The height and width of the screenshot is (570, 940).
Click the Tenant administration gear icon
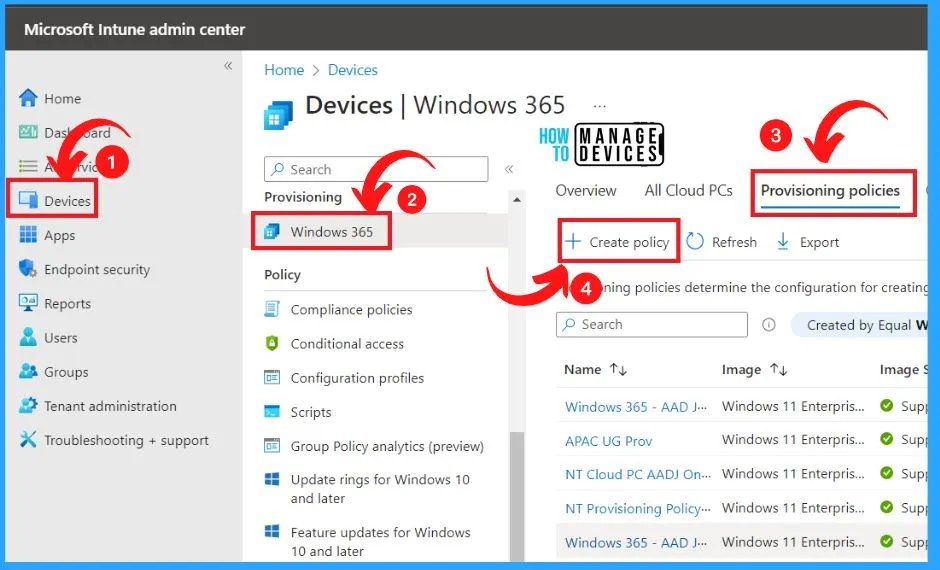point(28,405)
